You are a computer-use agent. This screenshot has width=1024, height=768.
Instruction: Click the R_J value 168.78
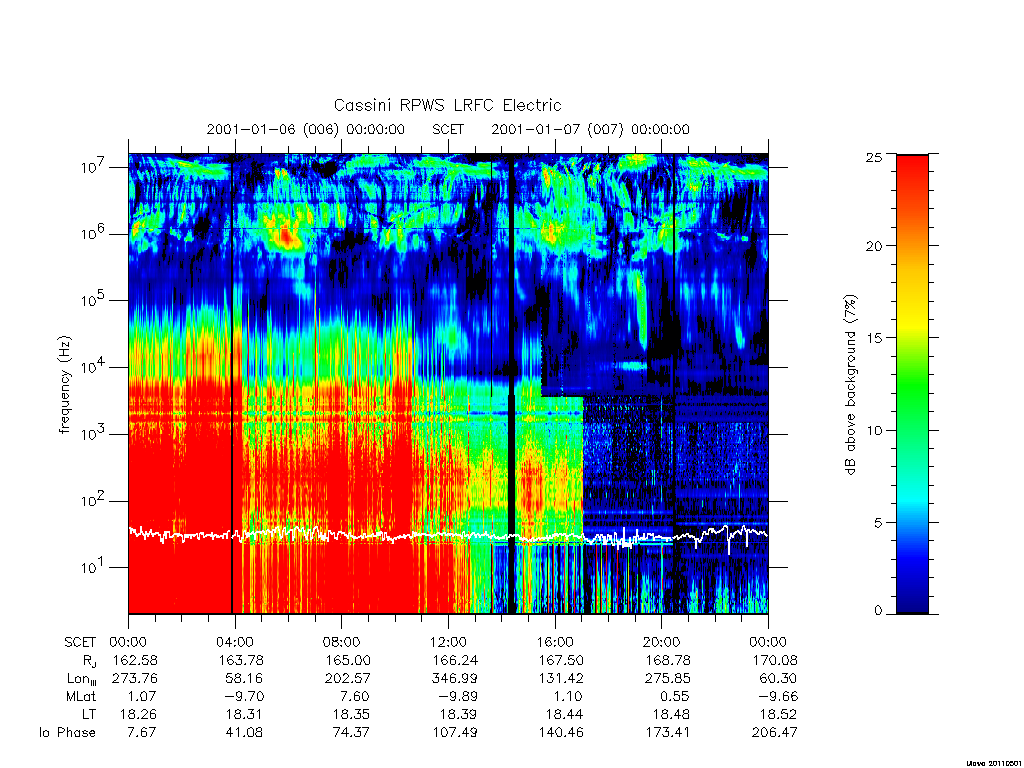[667, 660]
